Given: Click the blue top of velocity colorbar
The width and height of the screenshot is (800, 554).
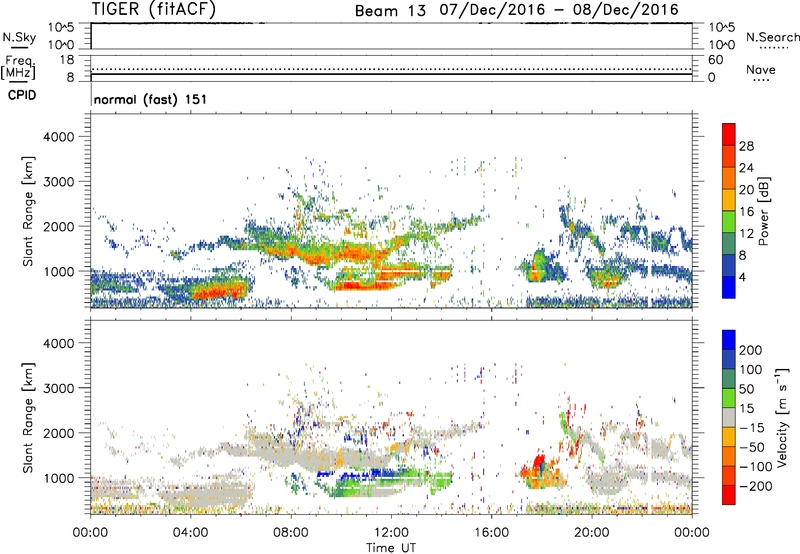Looking at the screenshot, I should 729,339.
